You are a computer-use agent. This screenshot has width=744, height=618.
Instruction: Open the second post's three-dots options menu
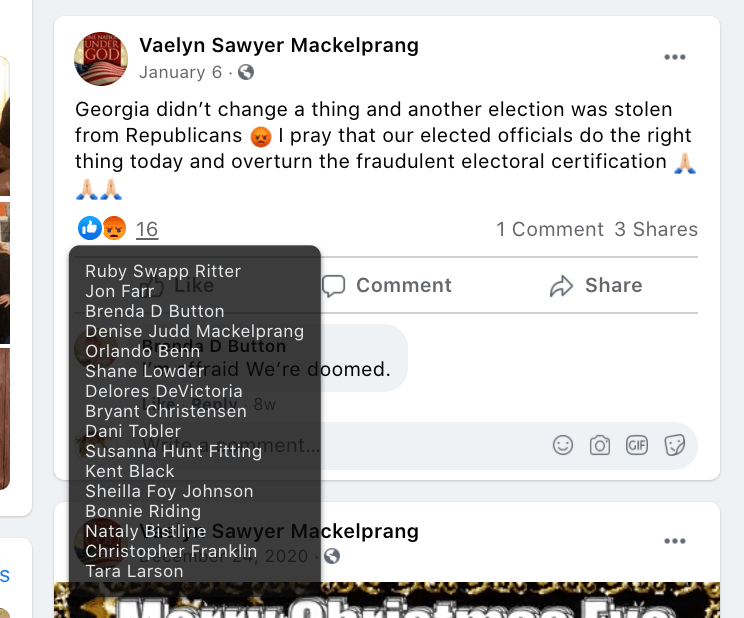[675, 542]
